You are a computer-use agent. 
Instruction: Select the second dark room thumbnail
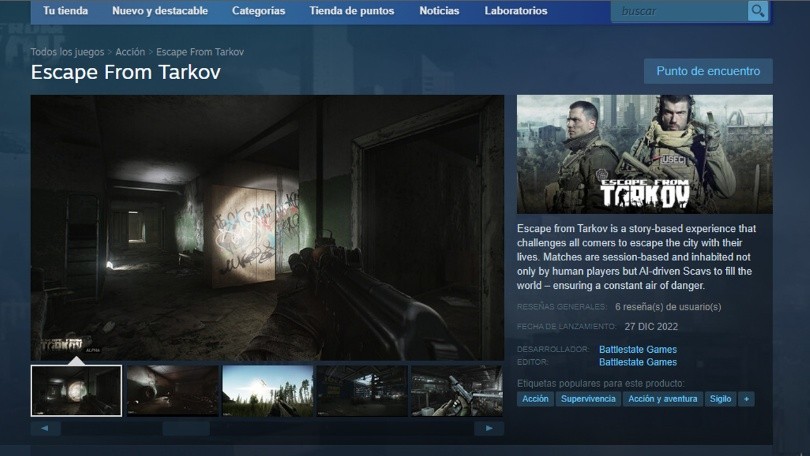173,390
